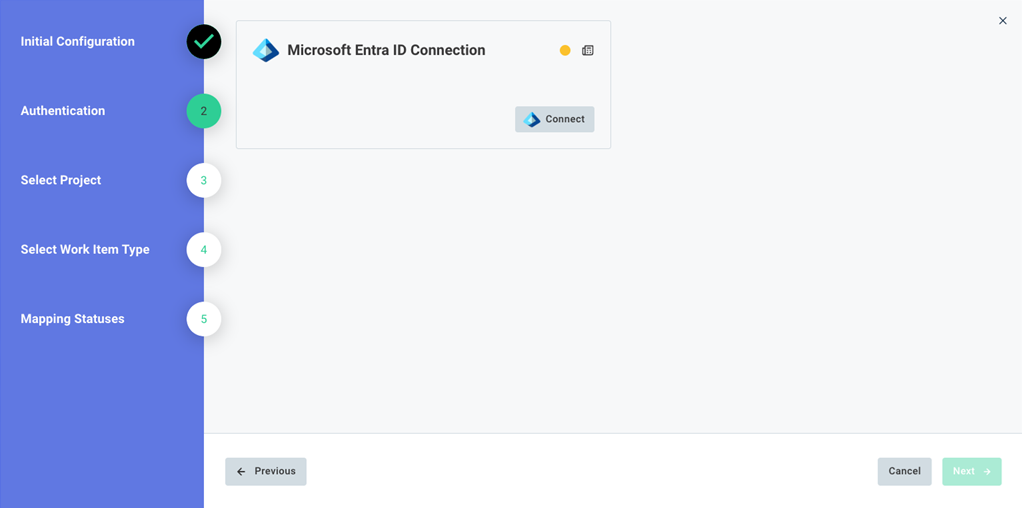1022x508 pixels.
Task: Select the completed Initial Configuration checkmark step
Action: 204,42
